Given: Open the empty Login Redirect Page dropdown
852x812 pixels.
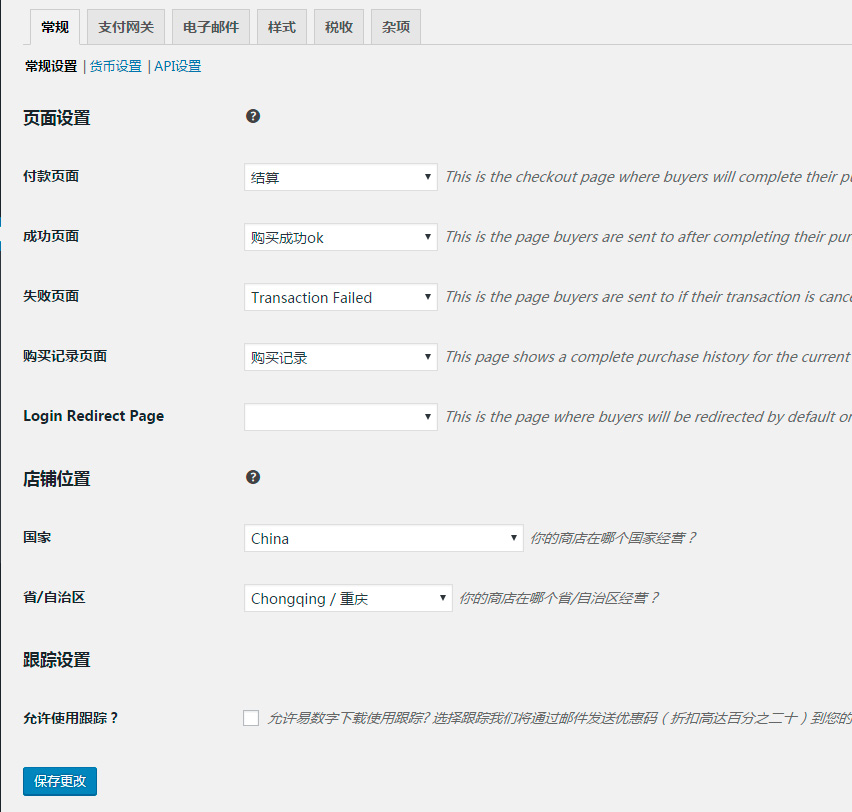Looking at the screenshot, I should (341, 417).
